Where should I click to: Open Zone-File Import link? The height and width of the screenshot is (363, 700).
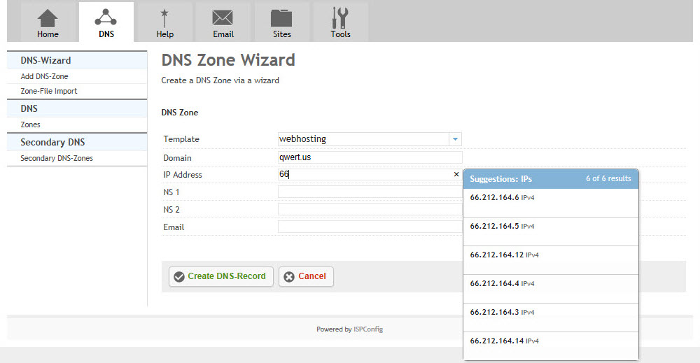point(49,91)
